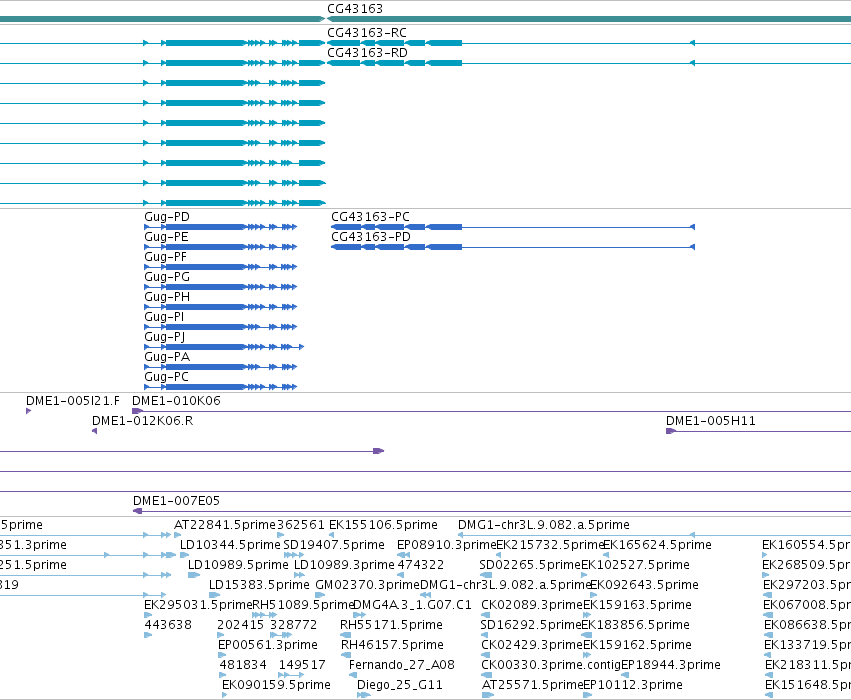Select the DME1-005H11 clone label

[x=710, y=421]
